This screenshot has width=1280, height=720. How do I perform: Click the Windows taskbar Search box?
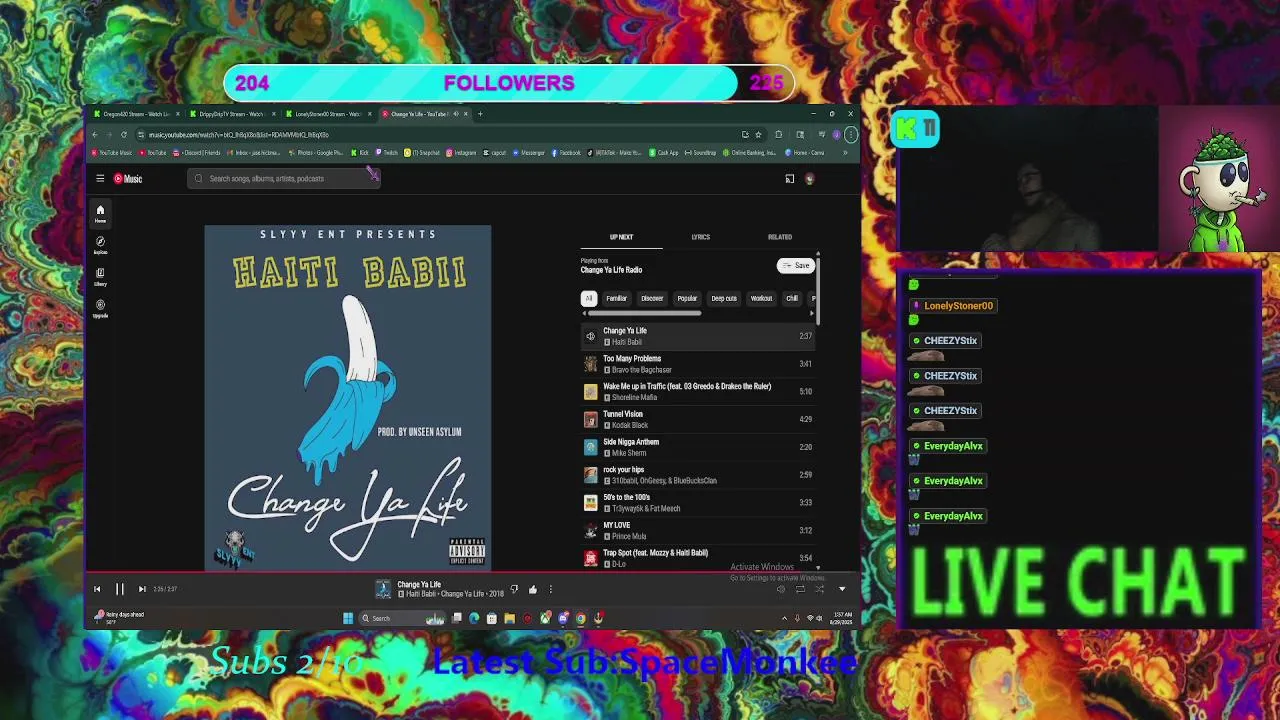[x=402, y=618]
